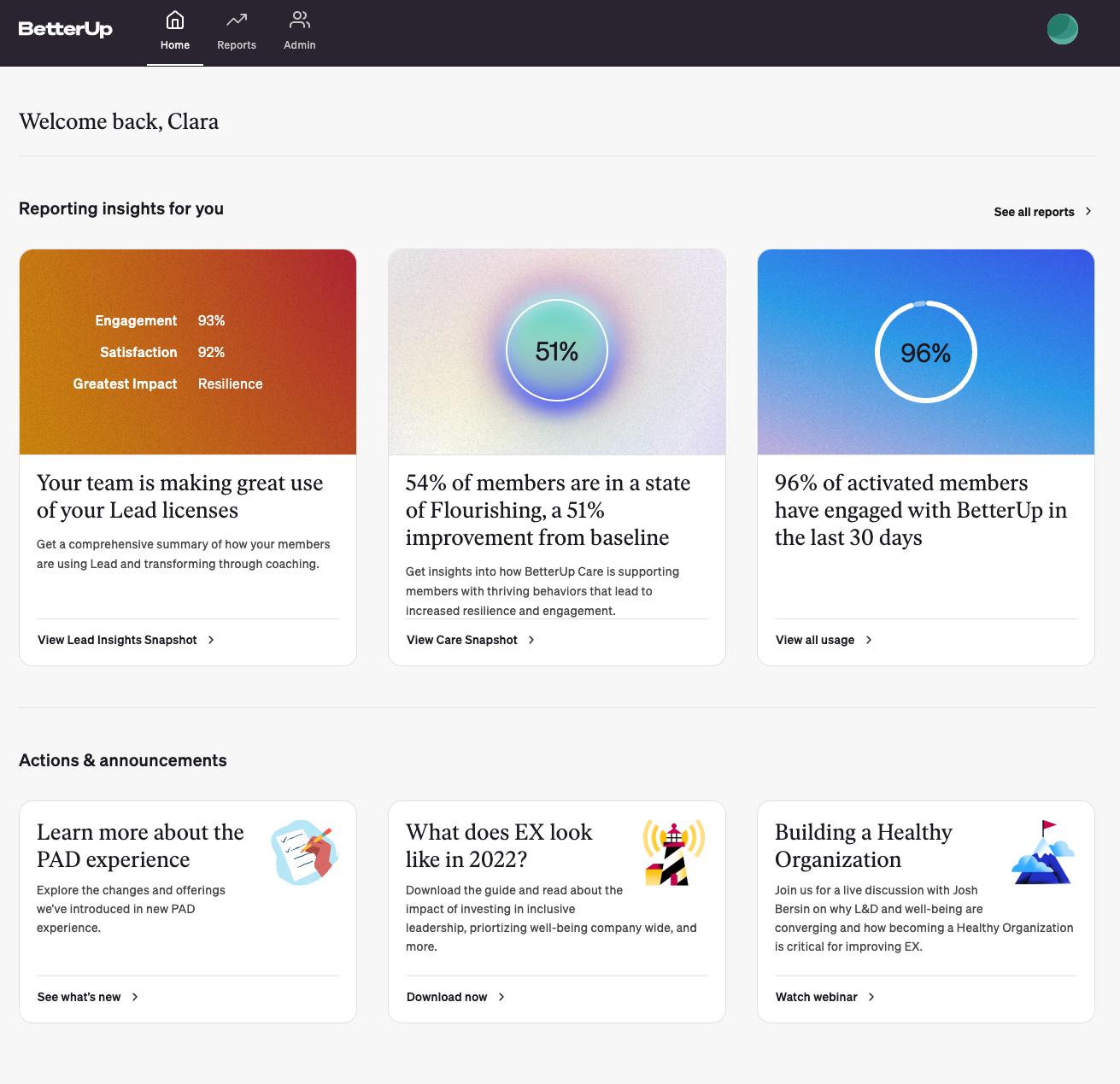The width and height of the screenshot is (1120, 1084).
Task: Click the PAD experience checklist illustration
Action: pos(305,853)
